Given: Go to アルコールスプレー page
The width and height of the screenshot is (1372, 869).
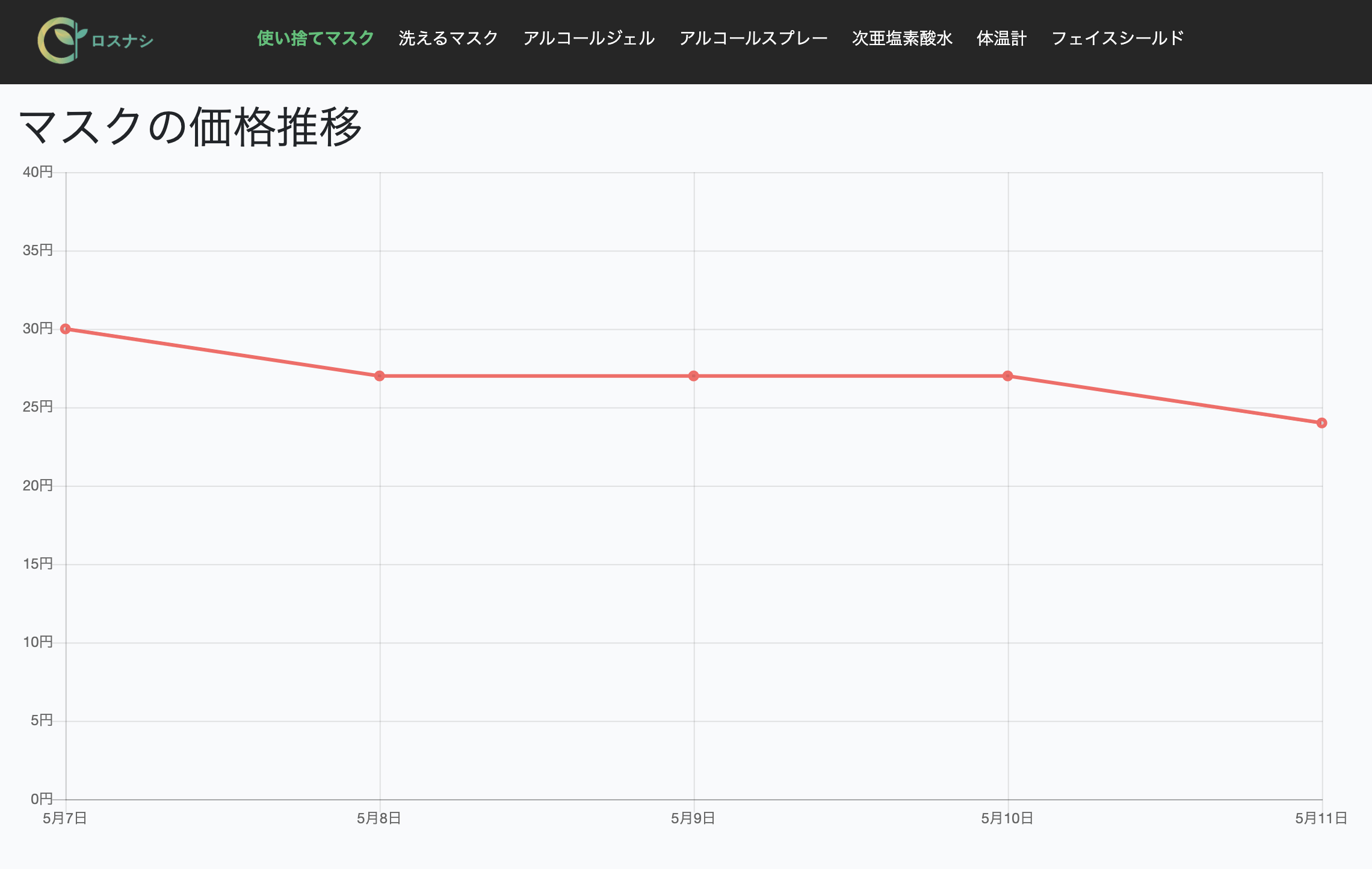Looking at the screenshot, I should click(x=753, y=39).
